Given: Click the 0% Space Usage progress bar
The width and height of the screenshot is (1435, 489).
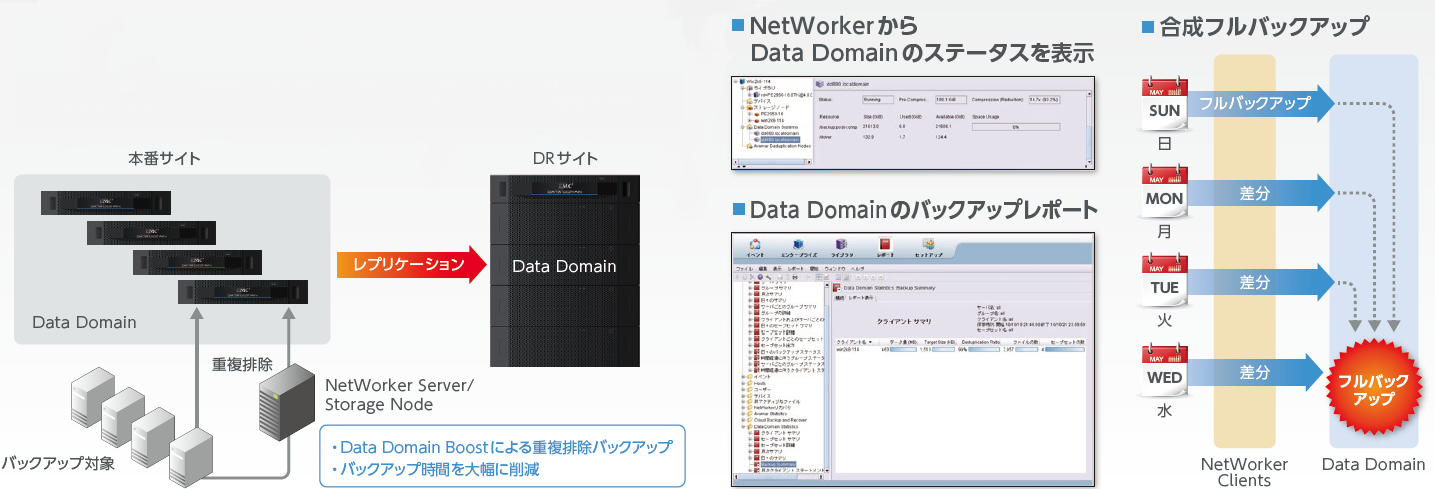Looking at the screenshot, I should tap(1016, 127).
